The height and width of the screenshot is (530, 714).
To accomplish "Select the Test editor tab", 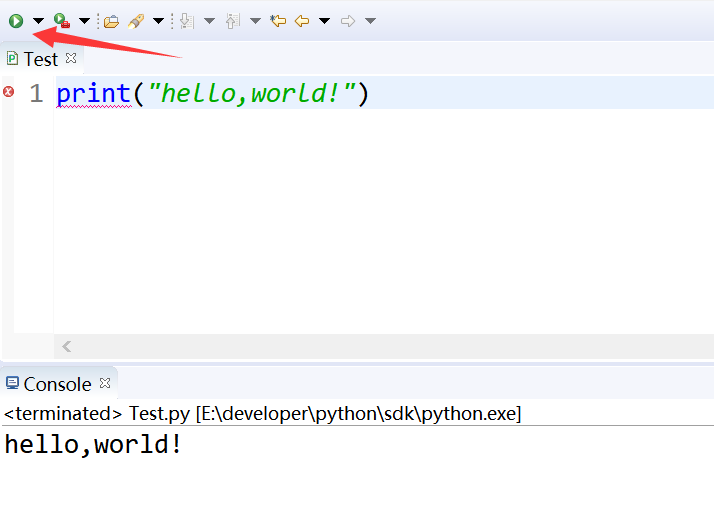I will (x=41, y=59).
